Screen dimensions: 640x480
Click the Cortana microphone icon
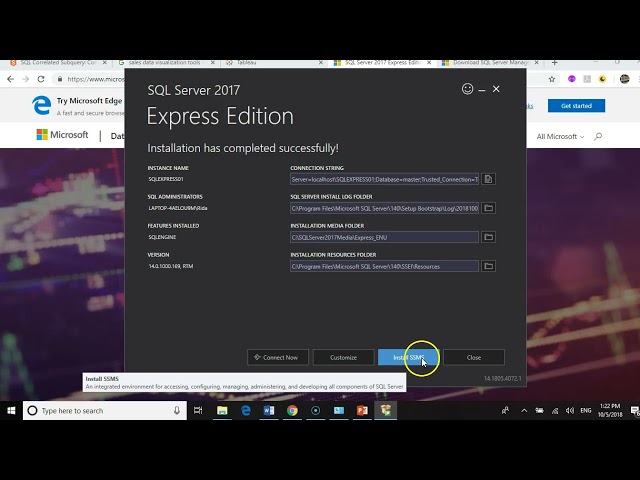(177, 411)
